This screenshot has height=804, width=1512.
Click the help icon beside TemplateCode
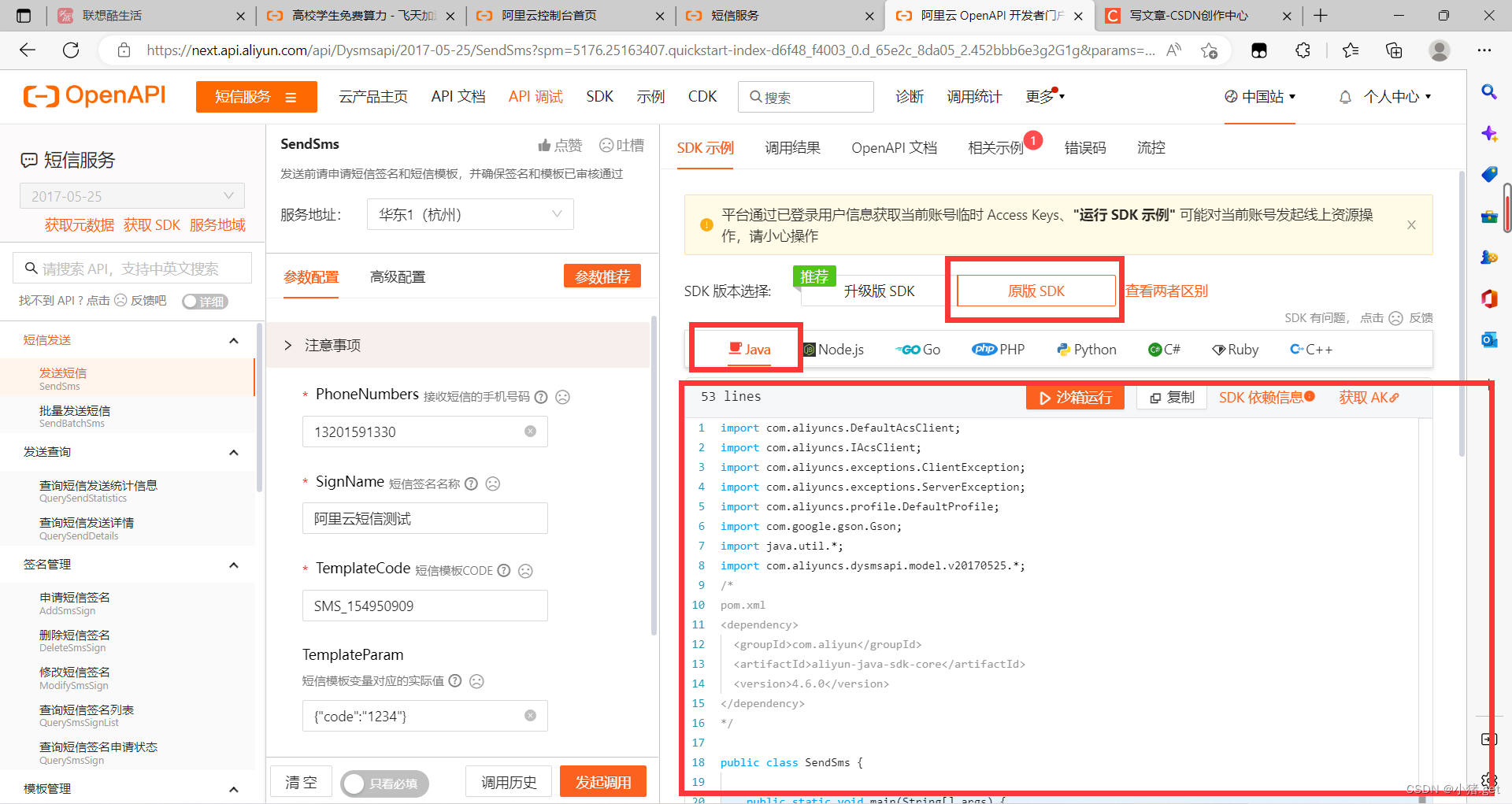[x=504, y=571]
